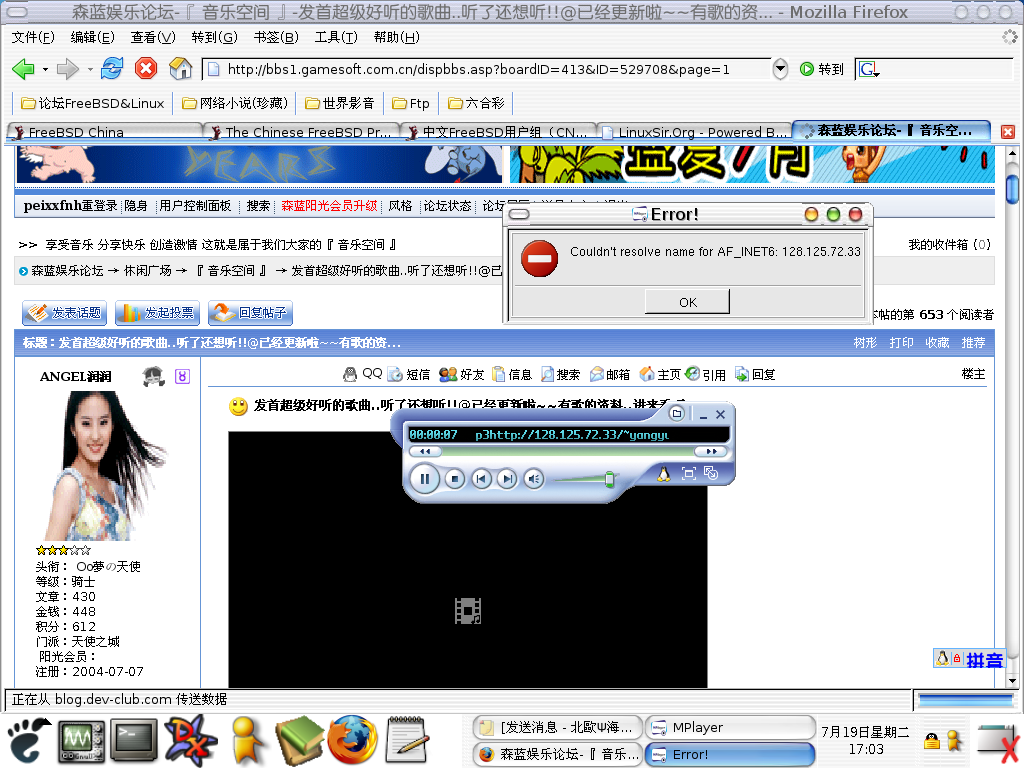1024x768 pixels.
Task: Pause playback in the MPlayer window
Action: [x=424, y=479]
